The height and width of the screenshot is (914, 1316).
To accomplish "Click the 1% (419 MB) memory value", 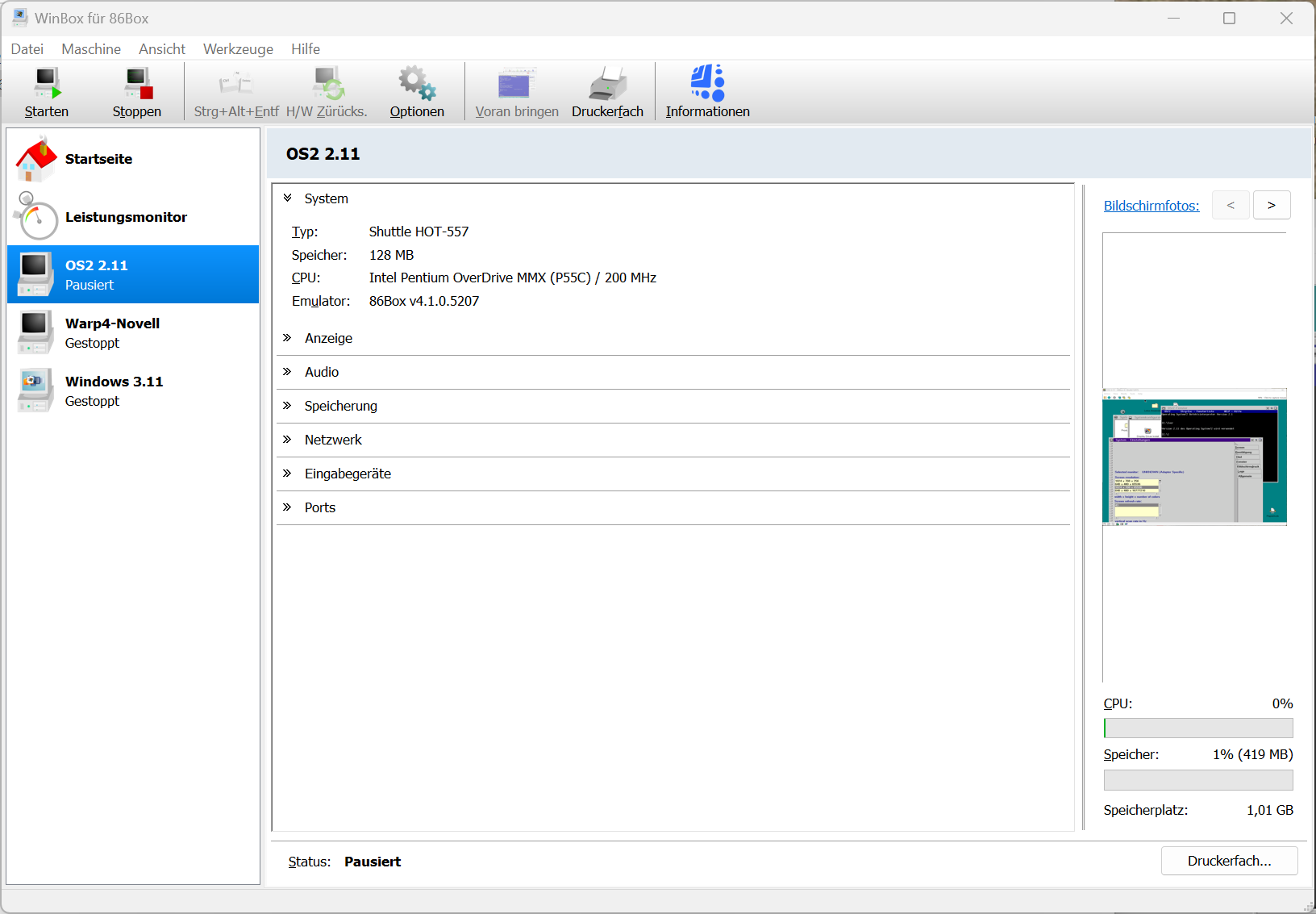I will tap(1253, 754).
